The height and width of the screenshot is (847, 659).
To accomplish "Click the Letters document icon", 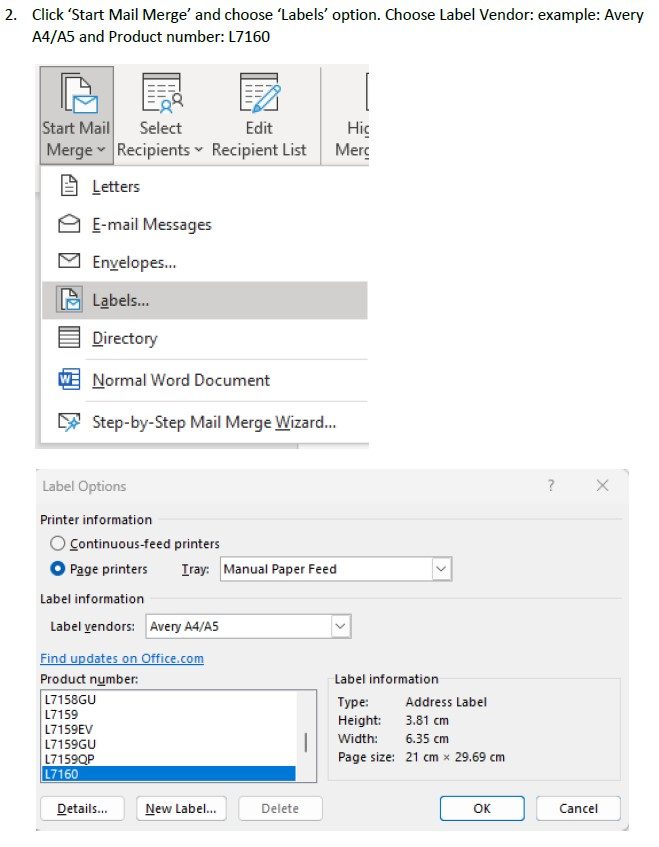I will click(69, 185).
